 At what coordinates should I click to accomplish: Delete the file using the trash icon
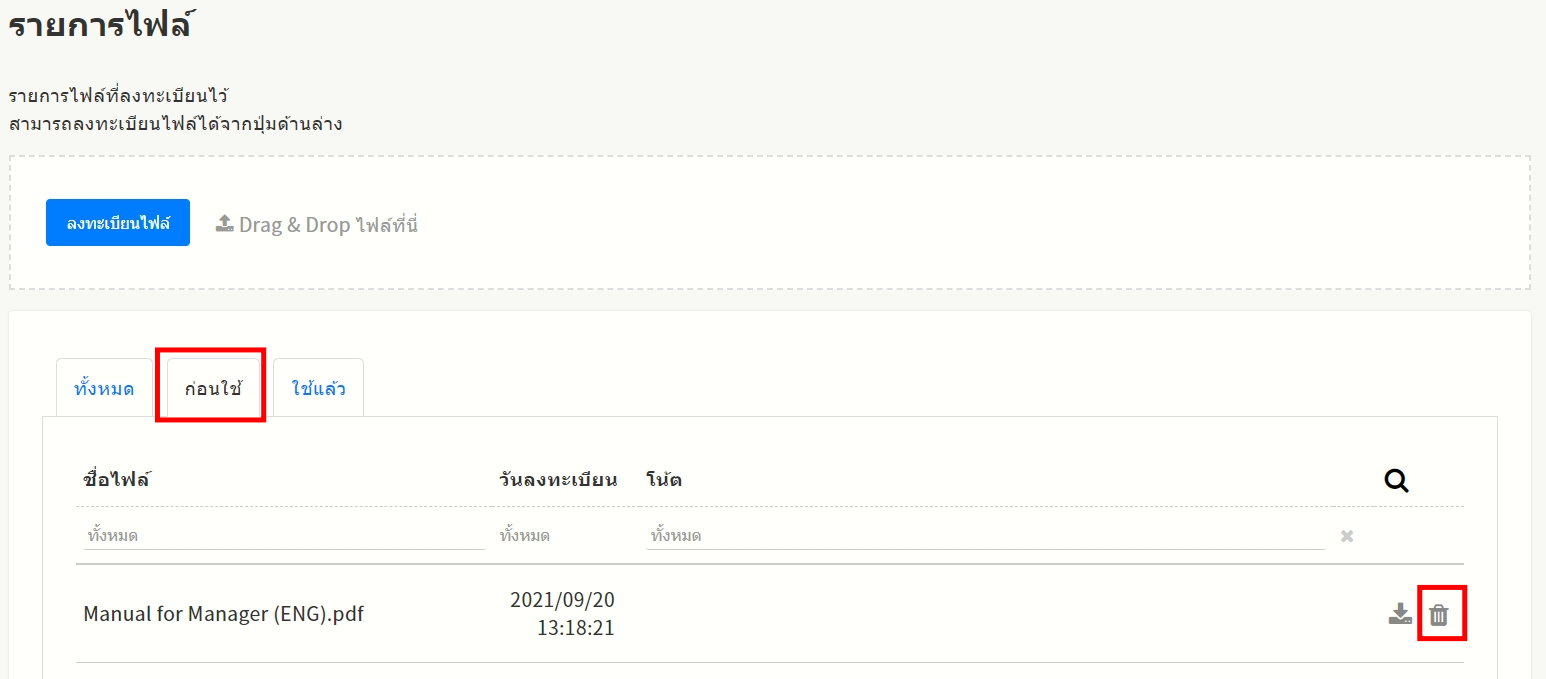click(1438, 614)
